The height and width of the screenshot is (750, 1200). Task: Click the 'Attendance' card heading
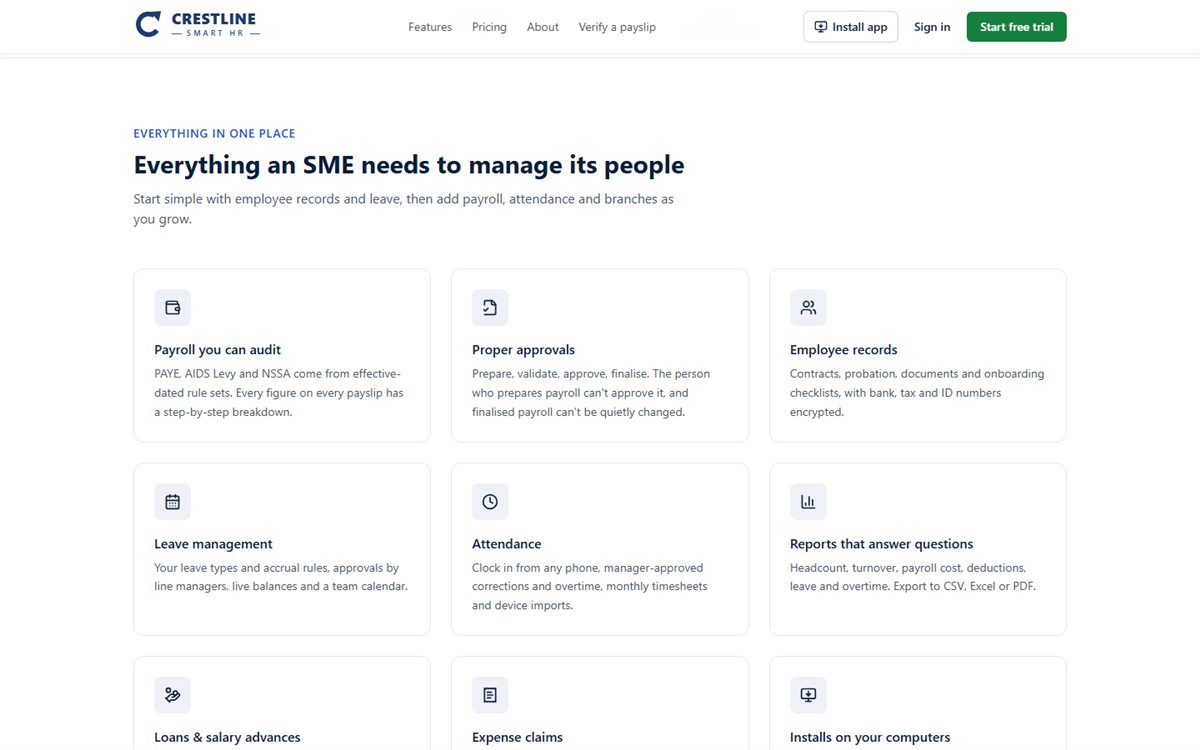click(x=507, y=544)
